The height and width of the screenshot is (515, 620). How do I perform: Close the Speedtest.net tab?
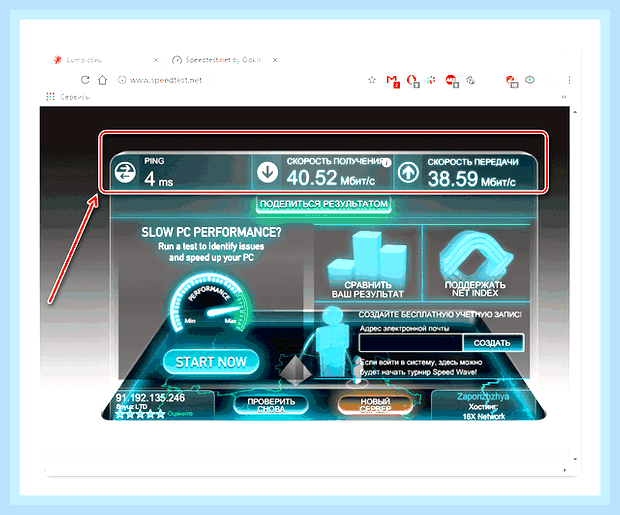pos(275,60)
